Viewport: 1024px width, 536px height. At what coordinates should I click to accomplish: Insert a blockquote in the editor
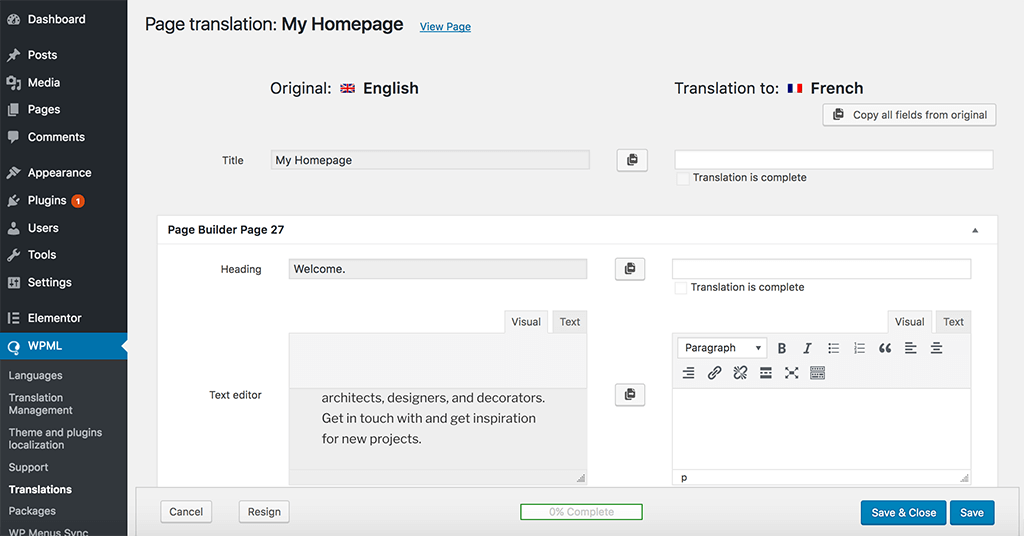coord(885,348)
